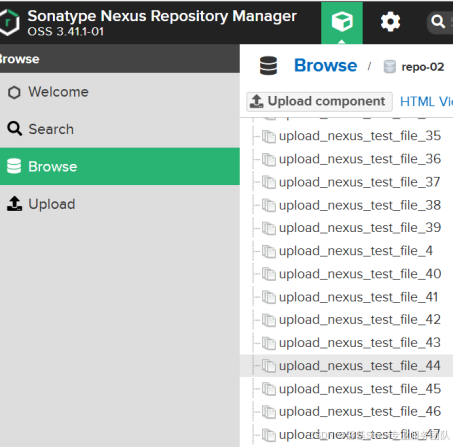This screenshot has width=454, height=447.
Task: Open the Welcome page in sidebar
Action: [x=120, y=92]
